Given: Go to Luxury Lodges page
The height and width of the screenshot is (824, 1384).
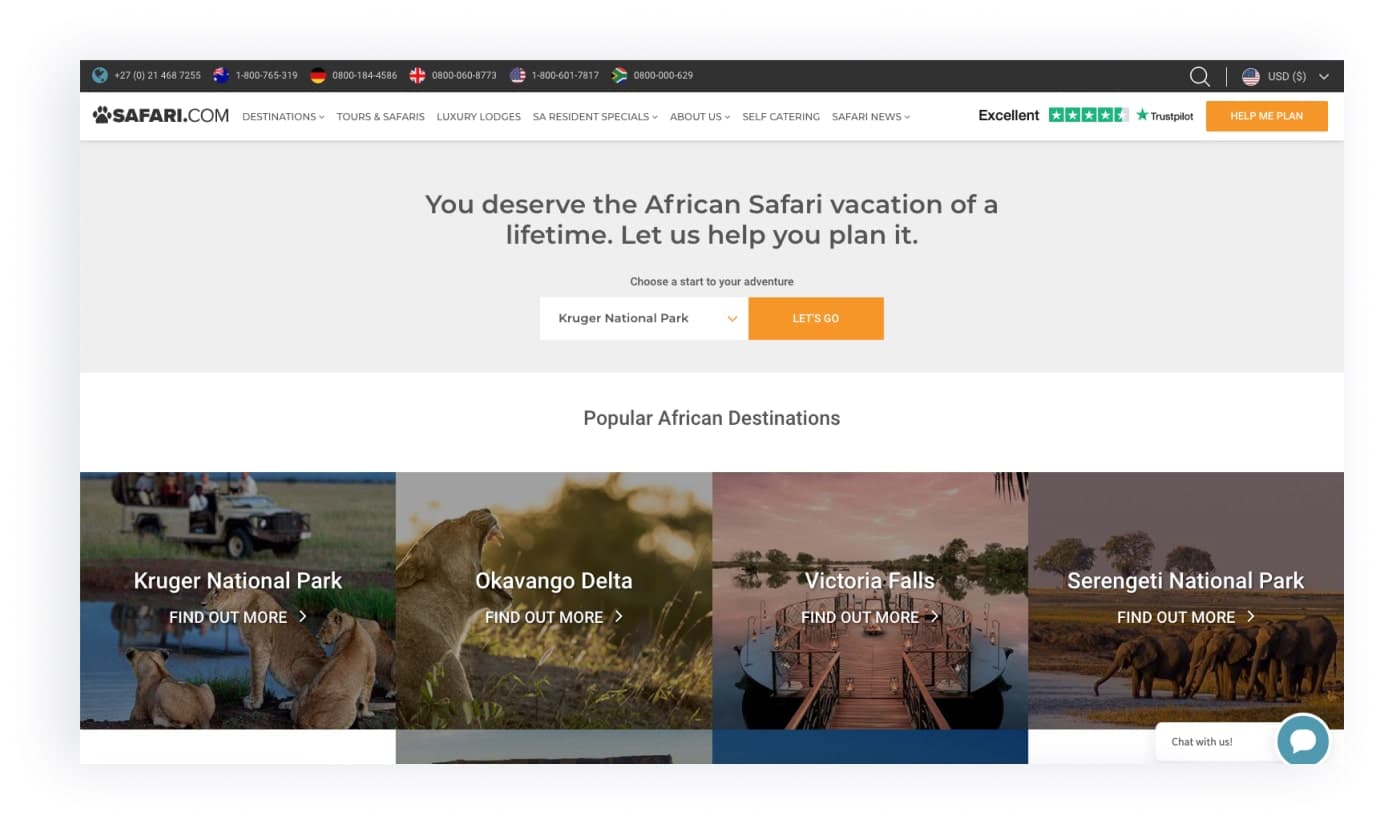Looking at the screenshot, I should pyautogui.click(x=478, y=117).
